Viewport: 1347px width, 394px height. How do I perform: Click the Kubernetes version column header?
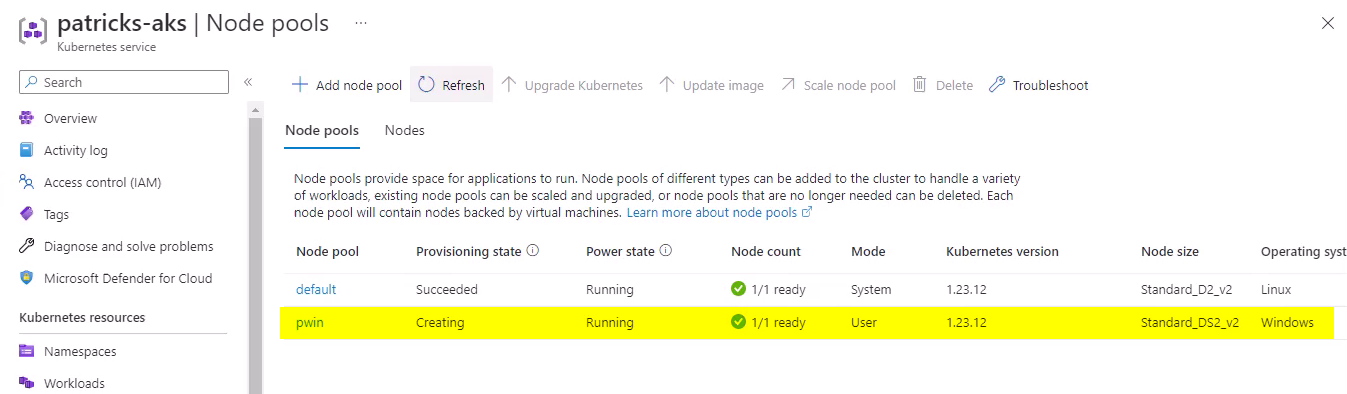tap(1002, 251)
